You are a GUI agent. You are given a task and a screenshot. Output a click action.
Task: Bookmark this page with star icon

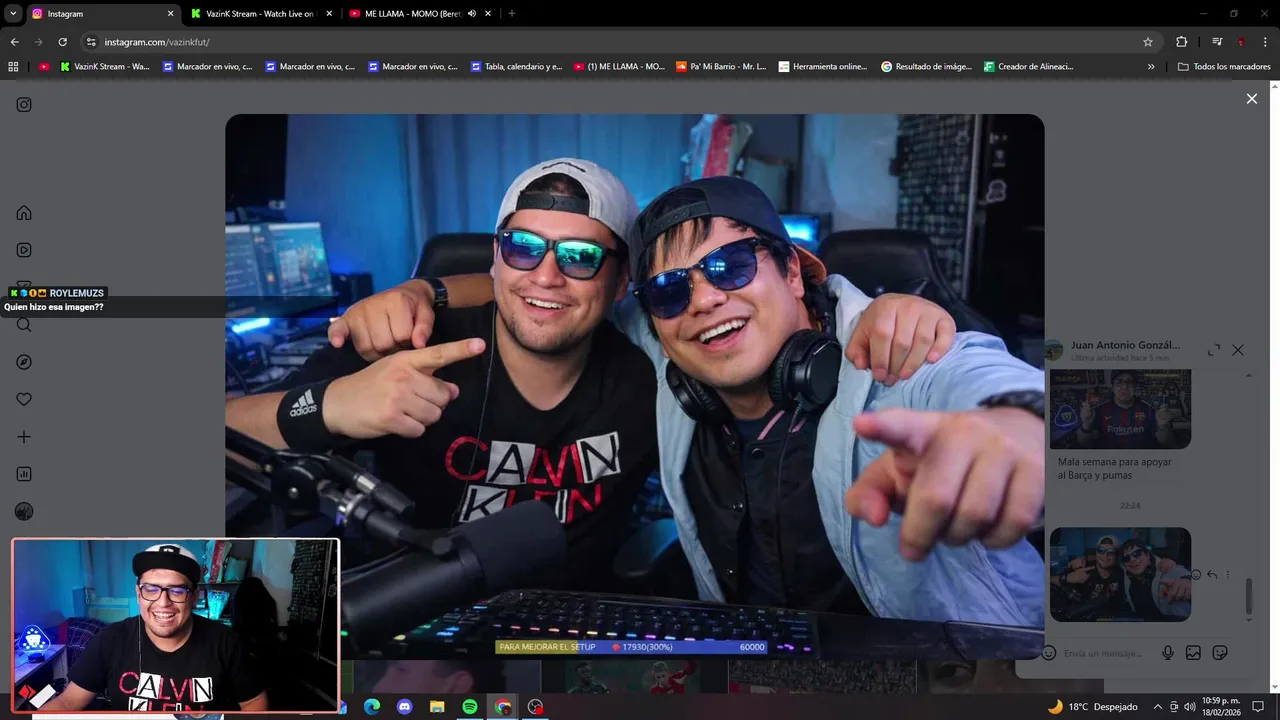(x=1148, y=42)
